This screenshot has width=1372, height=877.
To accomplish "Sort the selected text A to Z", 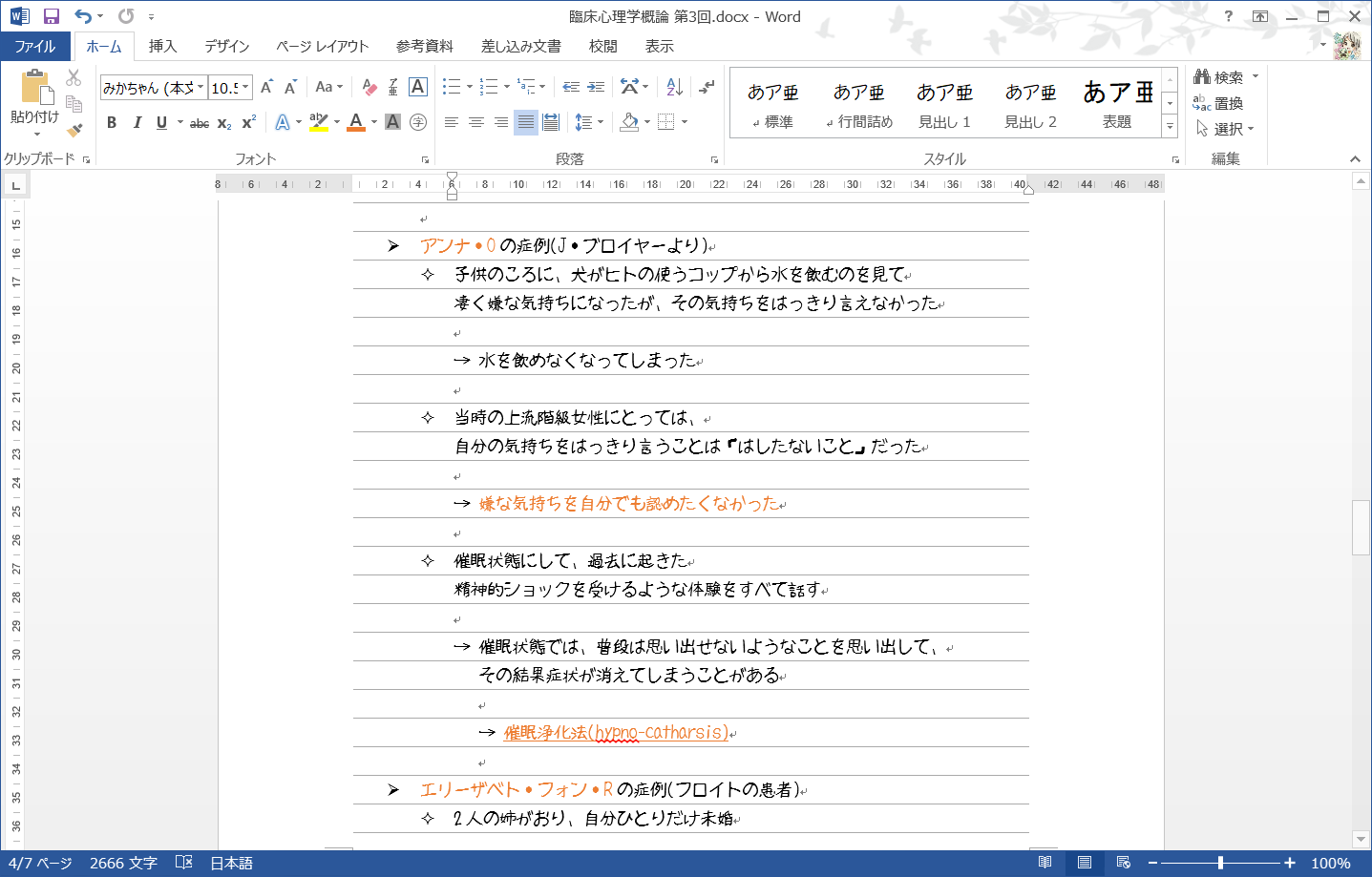I will [674, 87].
